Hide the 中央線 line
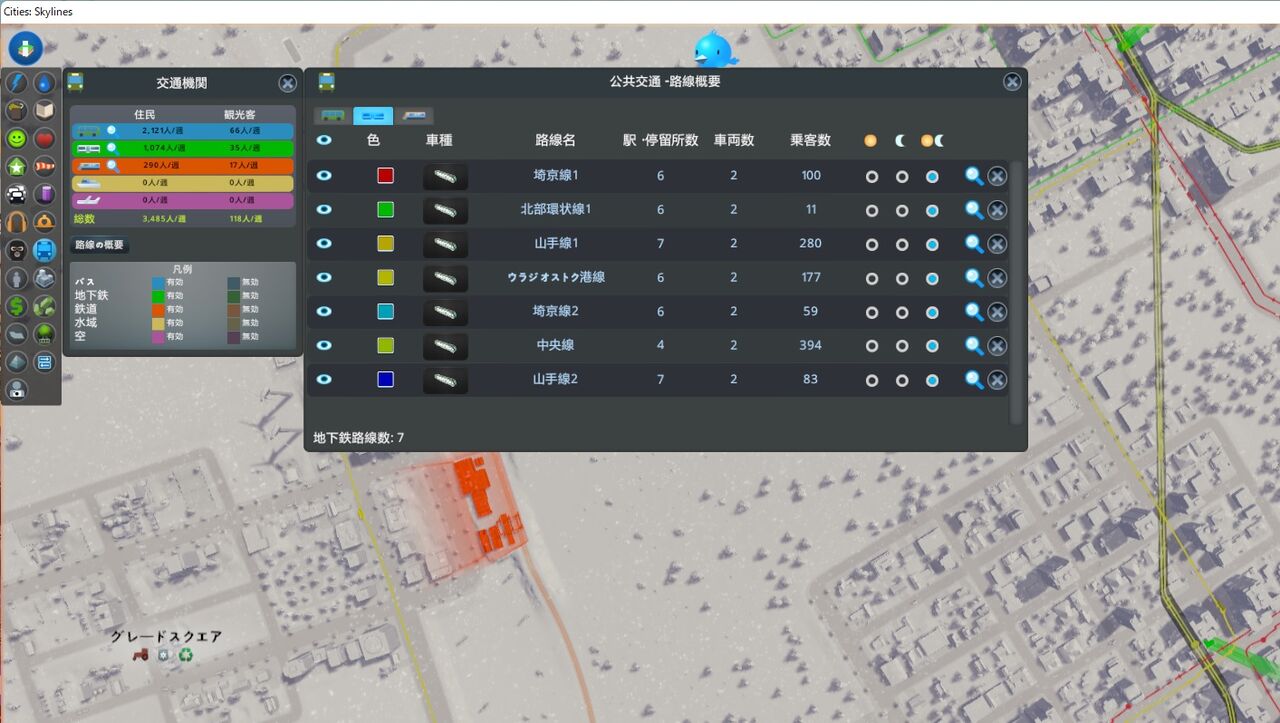Viewport: 1280px width, 723px height. pos(324,346)
